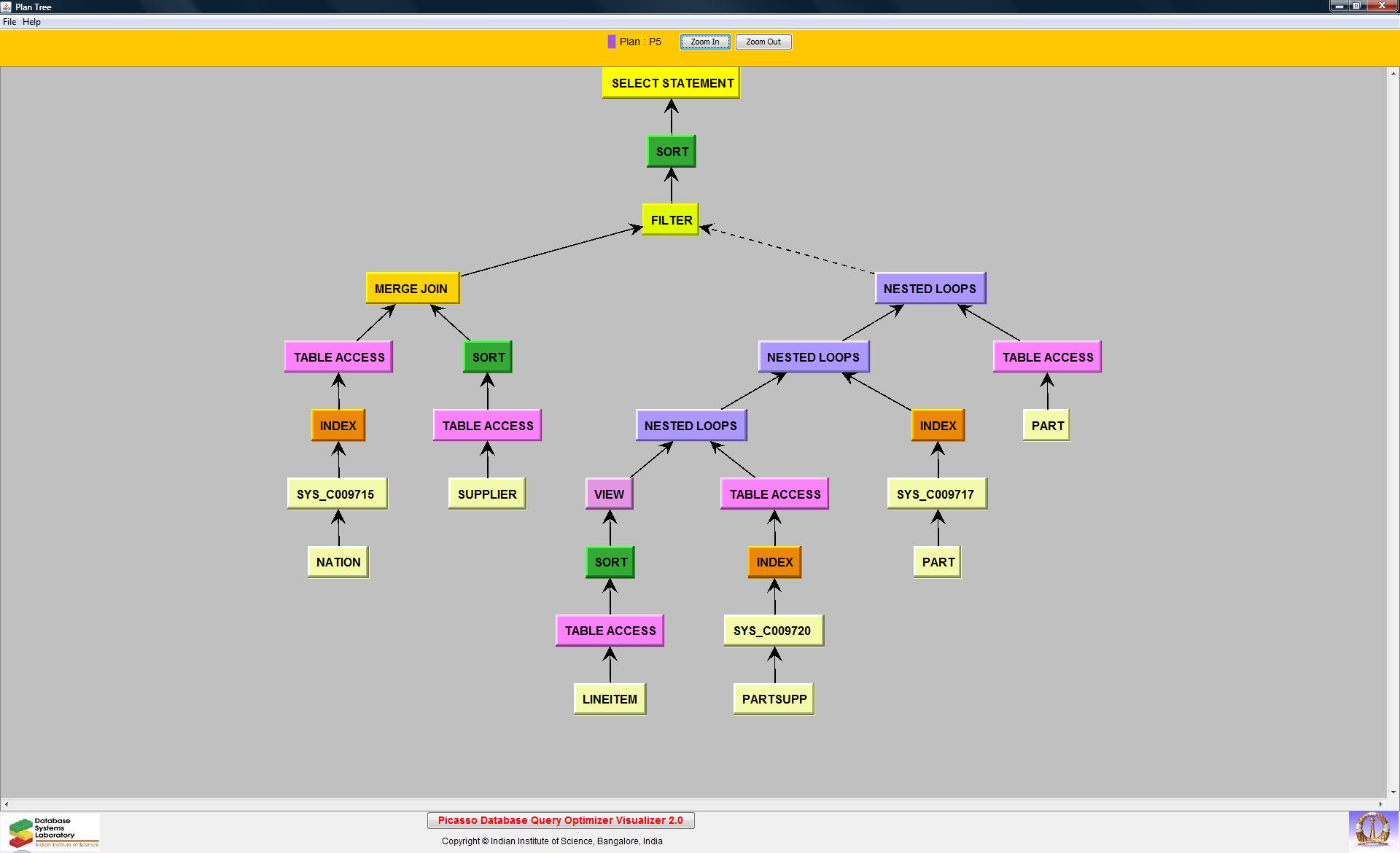The width and height of the screenshot is (1400, 853).
Task: Click the vertical scrollbar down arrow
Action: tap(1393, 792)
